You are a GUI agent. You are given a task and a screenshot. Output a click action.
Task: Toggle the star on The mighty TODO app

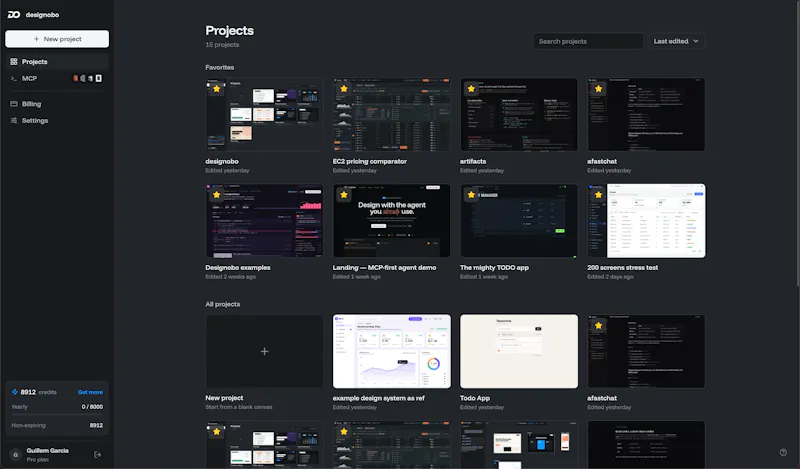(x=471, y=195)
